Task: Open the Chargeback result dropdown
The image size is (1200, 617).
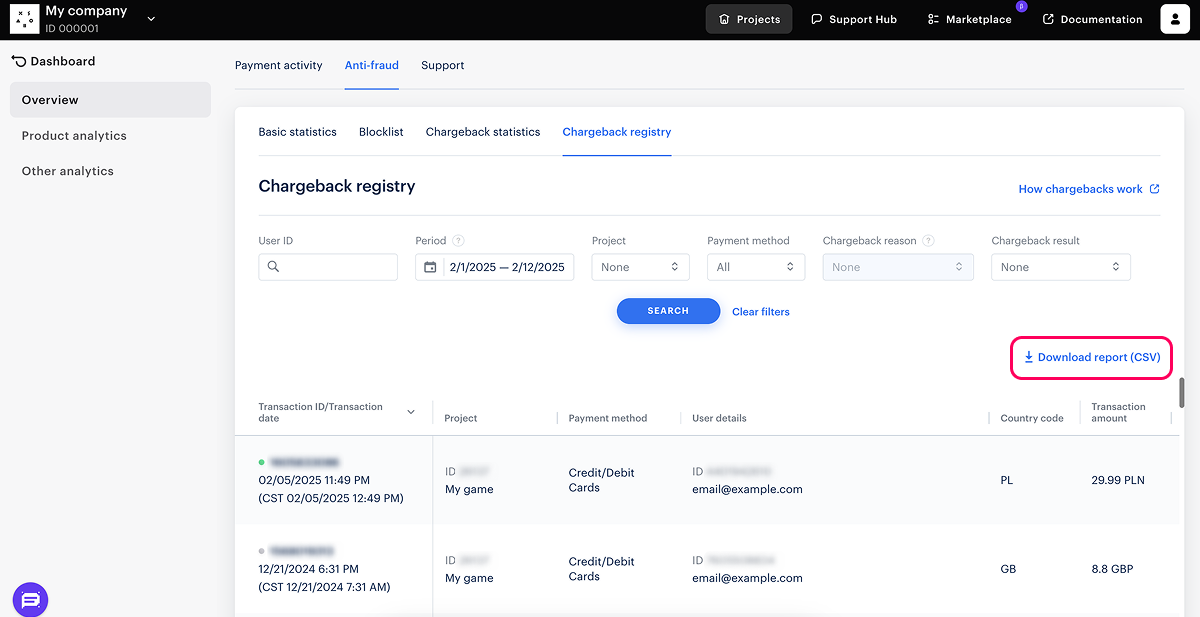Action: (x=1060, y=267)
